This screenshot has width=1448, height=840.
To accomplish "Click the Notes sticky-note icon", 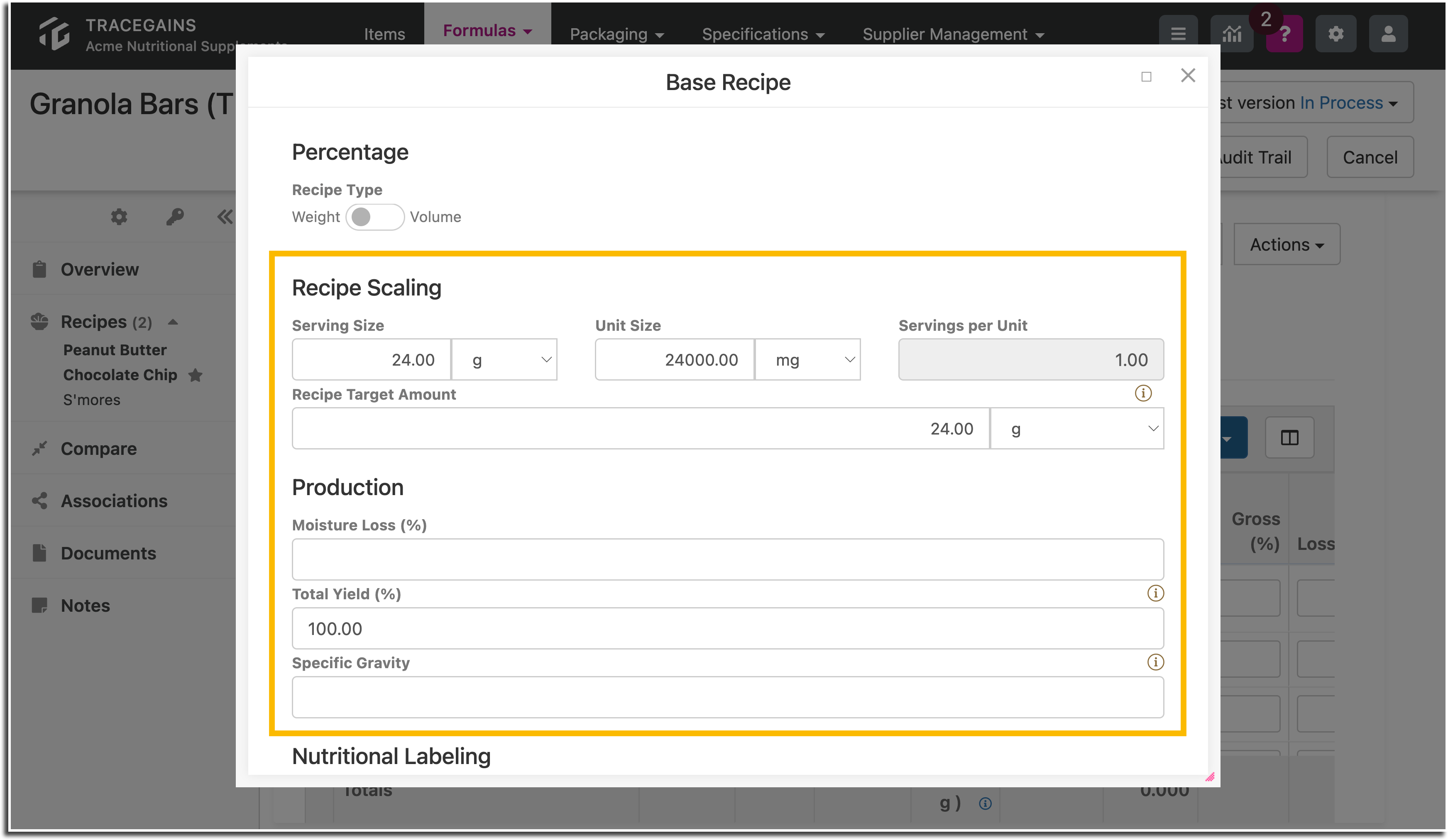I will 39,605.
